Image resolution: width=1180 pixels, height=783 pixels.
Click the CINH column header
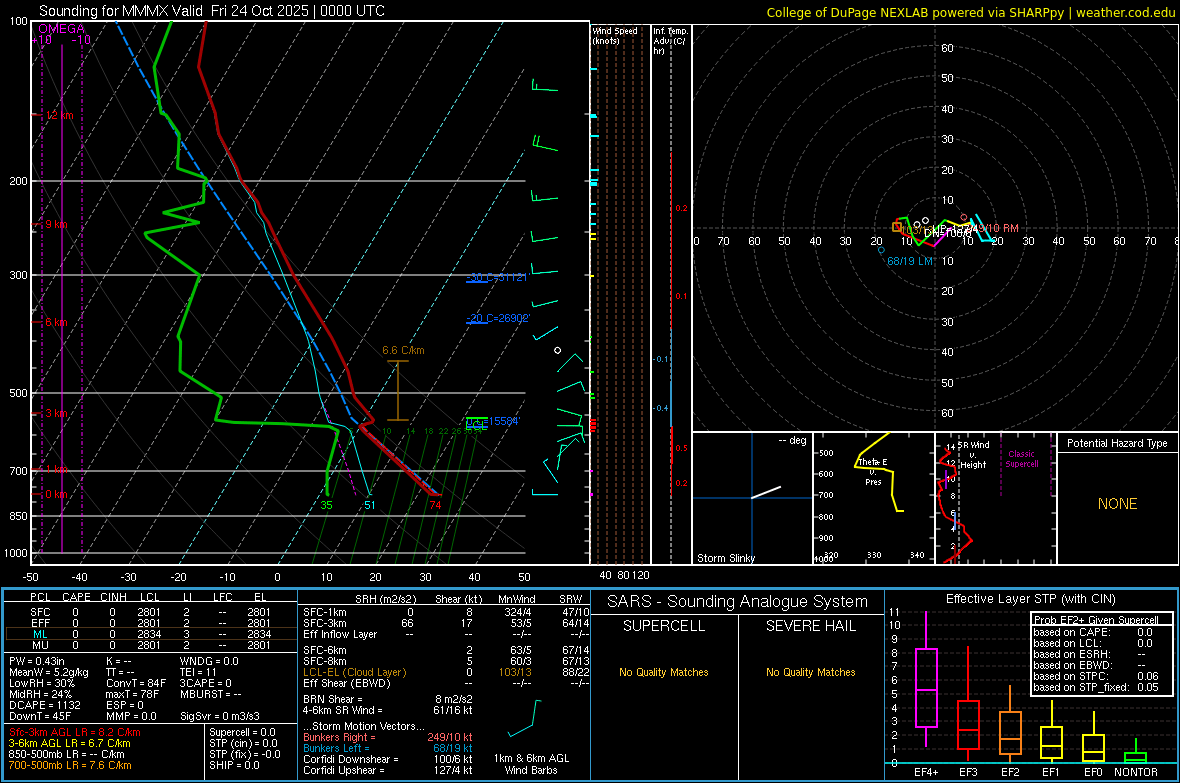pyautogui.click(x=114, y=597)
